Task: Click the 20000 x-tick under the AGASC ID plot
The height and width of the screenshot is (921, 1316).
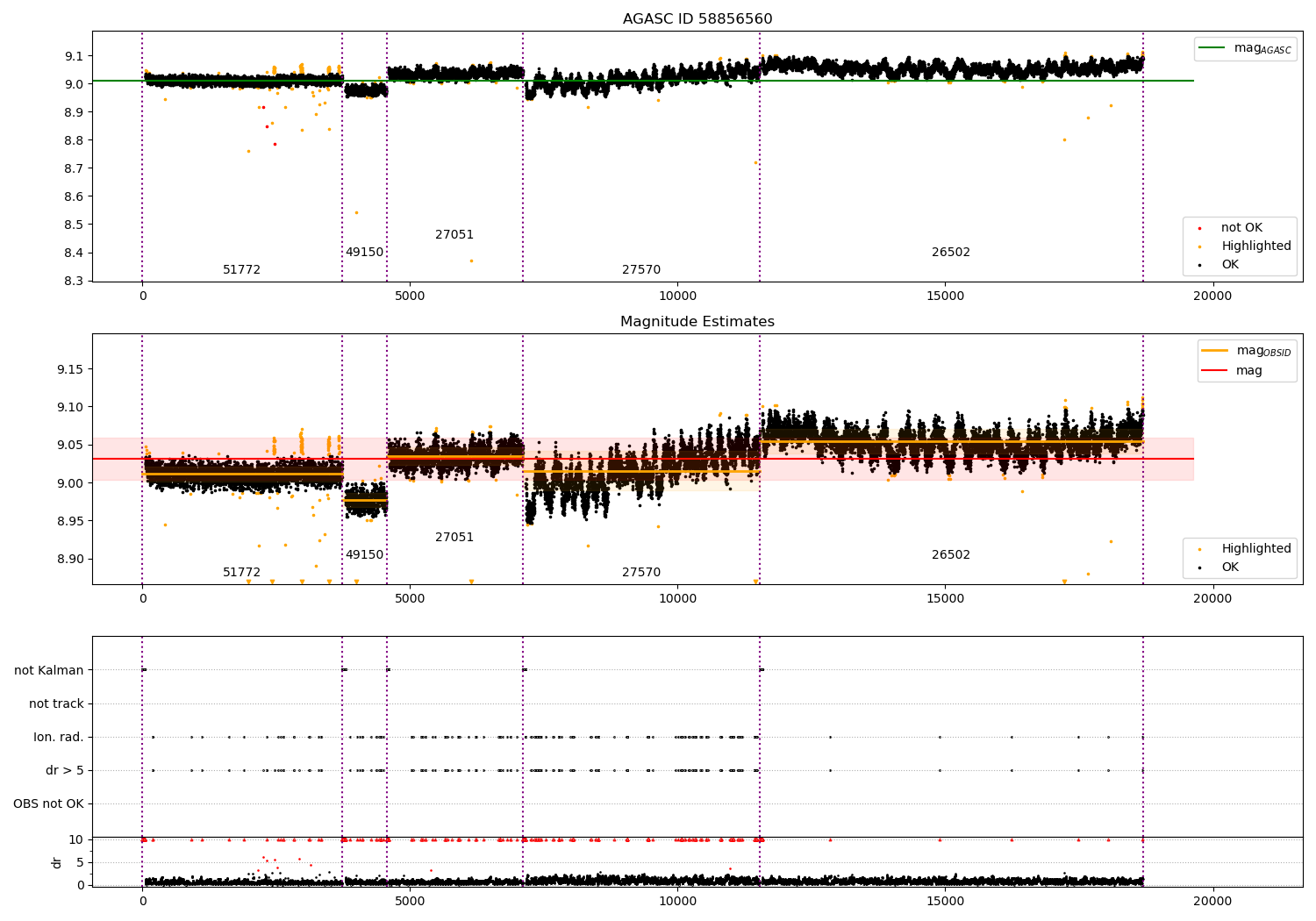Action: point(1212,296)
